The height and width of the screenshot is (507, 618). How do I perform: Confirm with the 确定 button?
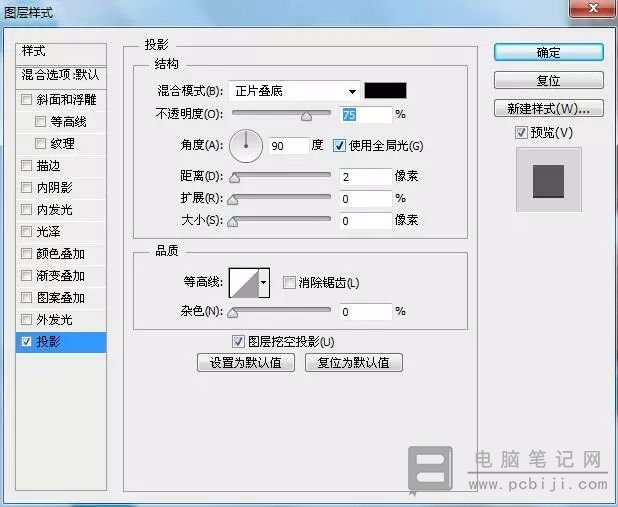(x=549, y=52)
